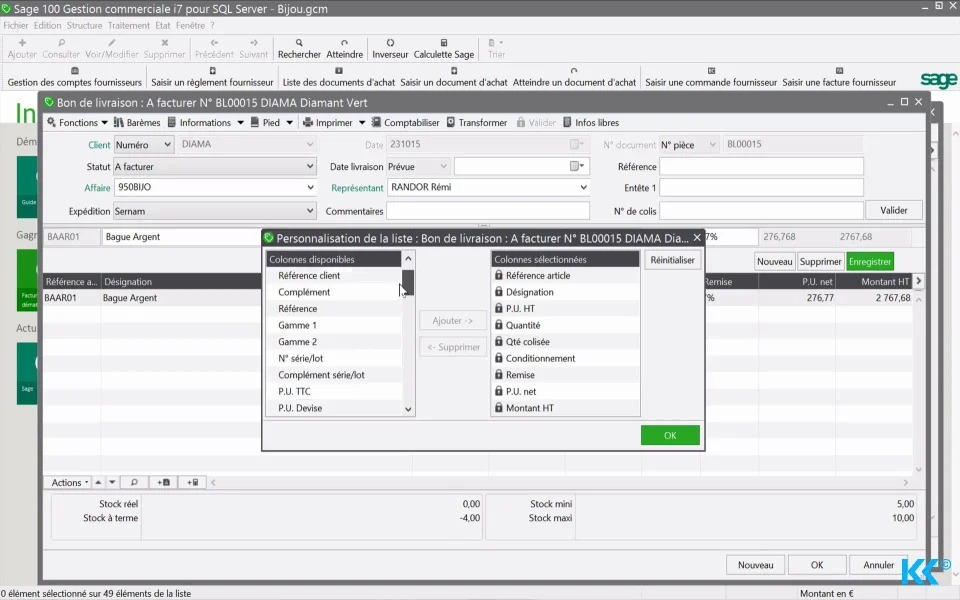Click the move line down arrow
The width and height of the screenshot is (960, 600).
112,482
